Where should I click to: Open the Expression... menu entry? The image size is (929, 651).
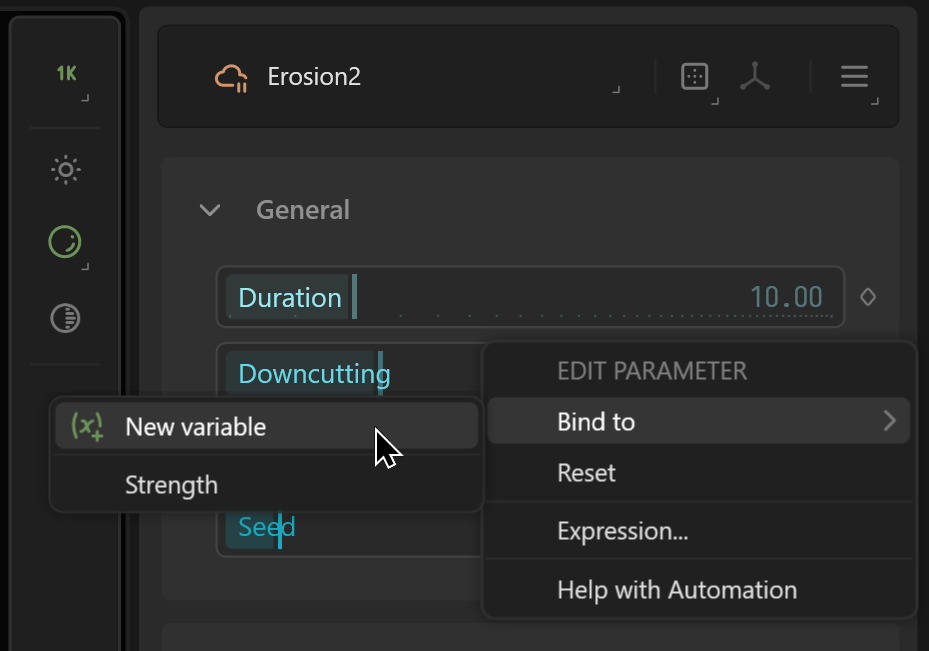click(x=622, y=531)
